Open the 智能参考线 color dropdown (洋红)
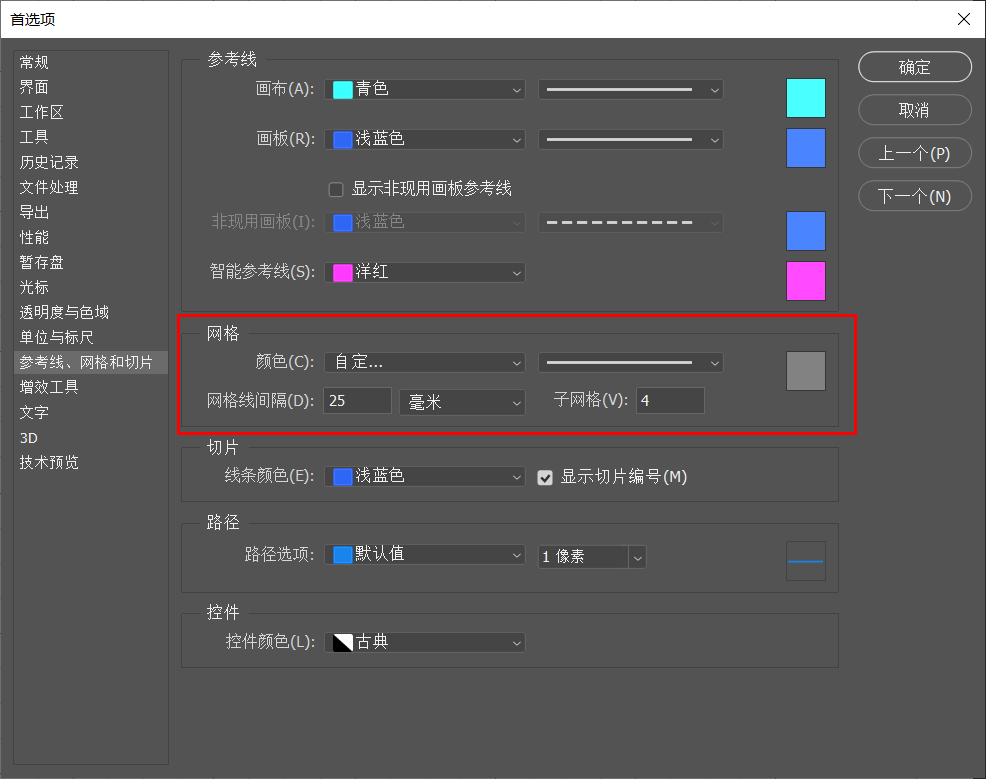 (x=425, y=272)
